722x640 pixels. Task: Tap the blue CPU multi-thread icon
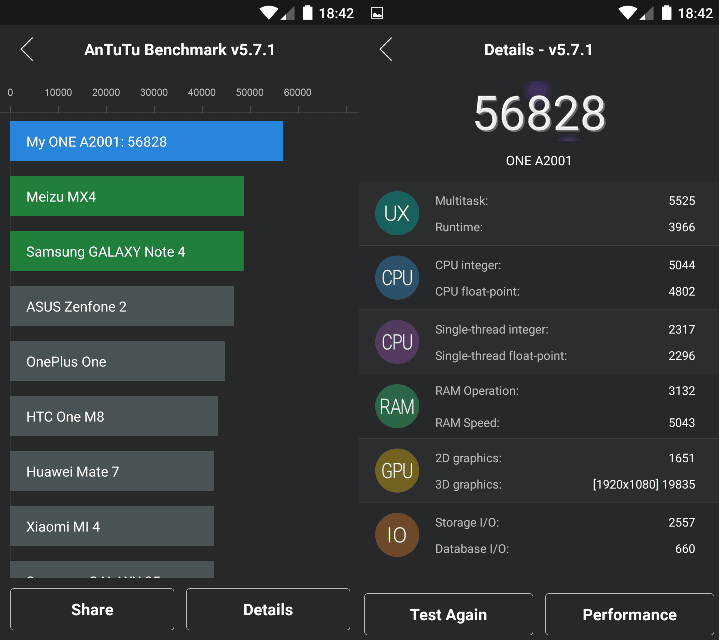click(397, 278)
